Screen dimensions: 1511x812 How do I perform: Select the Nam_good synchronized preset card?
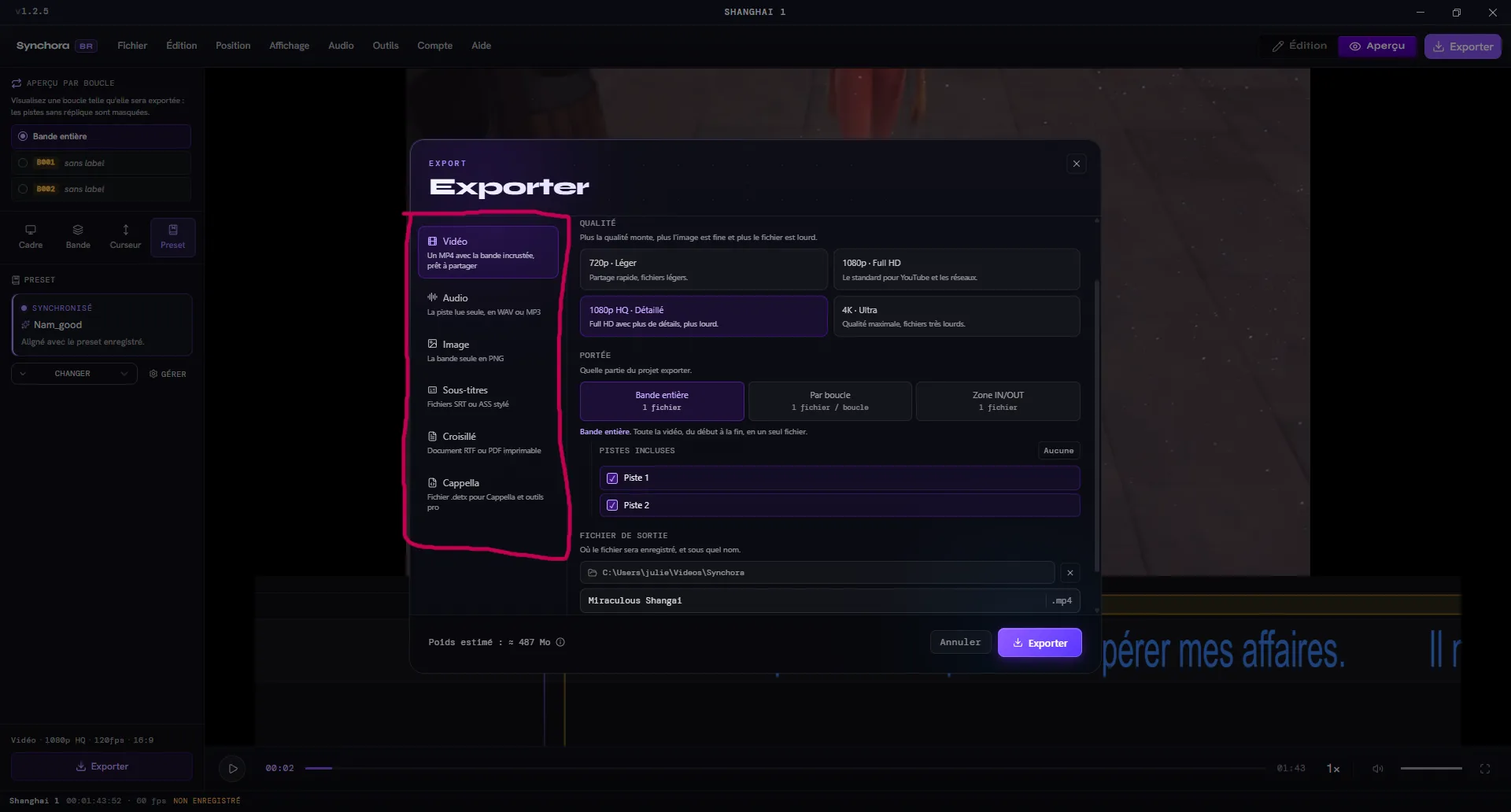click(102, 325)
